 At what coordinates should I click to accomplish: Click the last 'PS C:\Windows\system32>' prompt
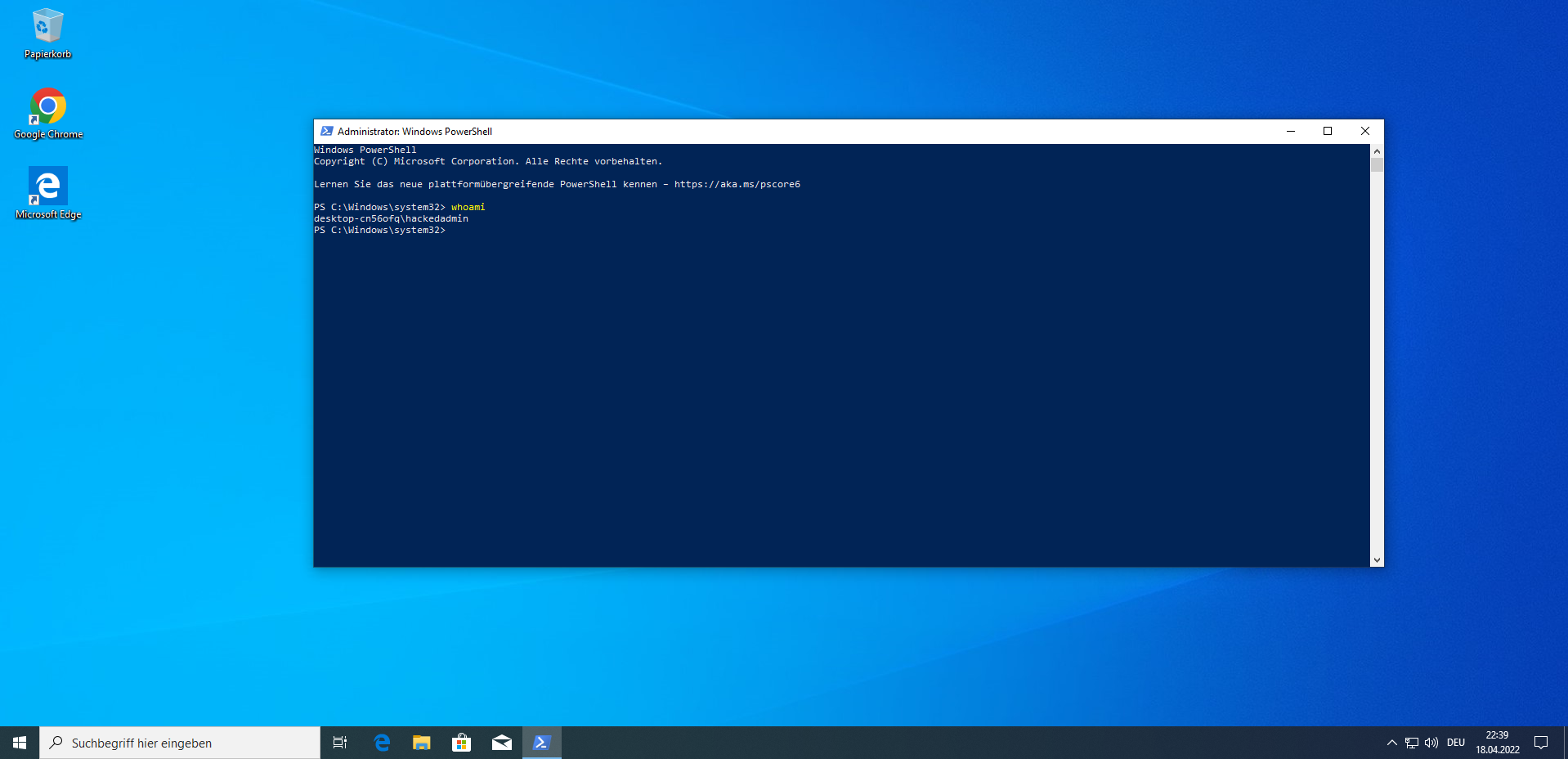point(379,230)
